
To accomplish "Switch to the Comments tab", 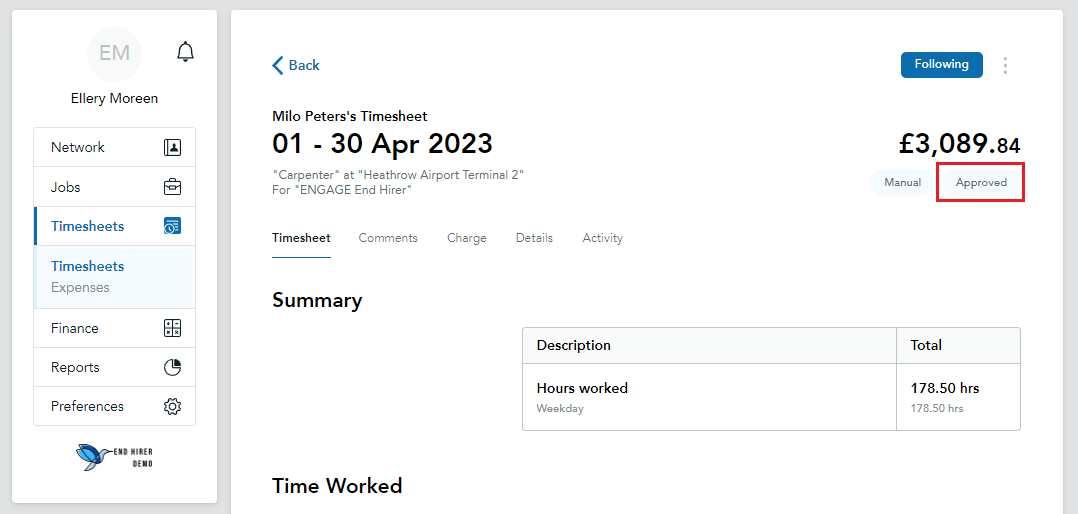I will click(x=388, y=238).
